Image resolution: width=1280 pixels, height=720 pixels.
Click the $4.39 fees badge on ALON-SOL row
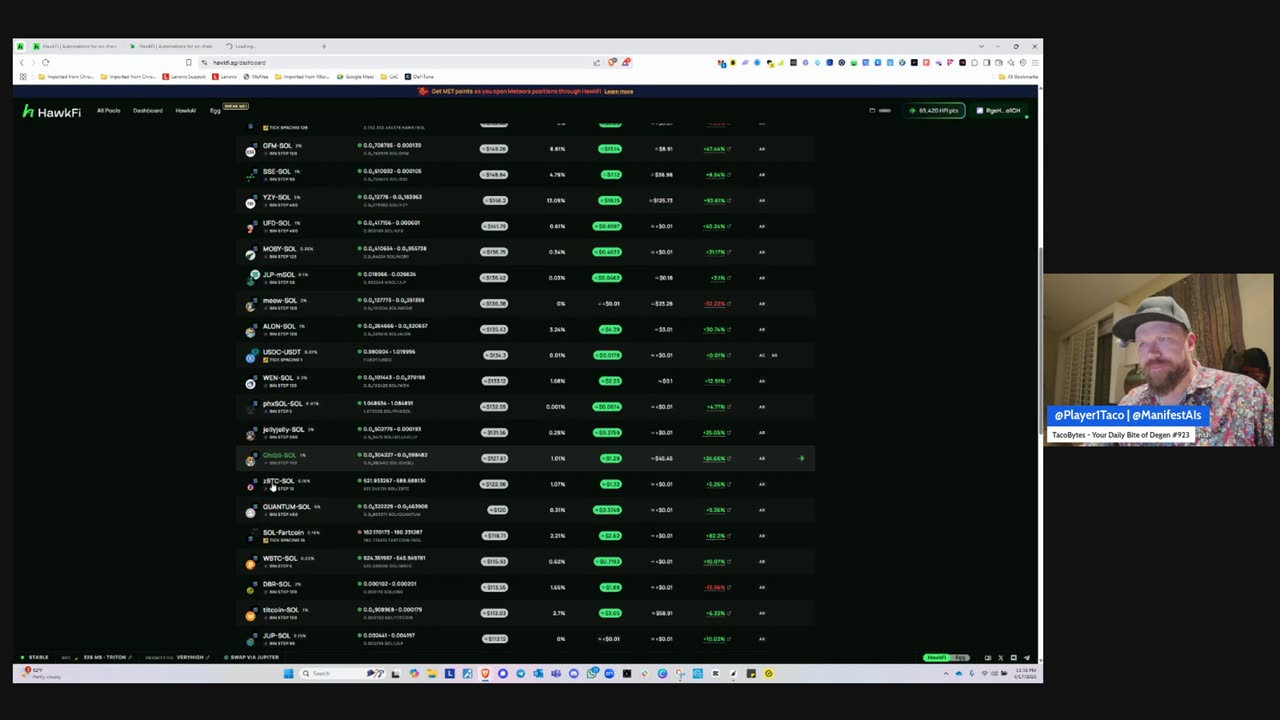[x=610, y=329]
